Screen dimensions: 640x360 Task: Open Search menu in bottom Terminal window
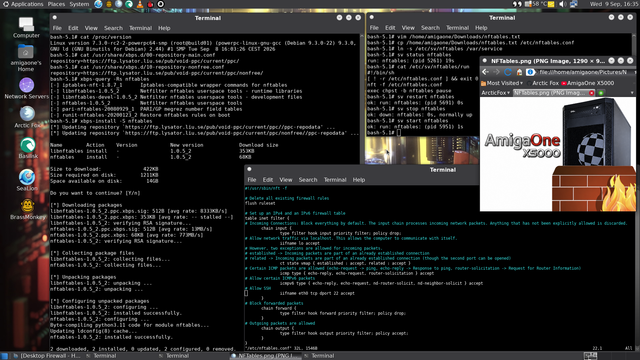[308, 180]
